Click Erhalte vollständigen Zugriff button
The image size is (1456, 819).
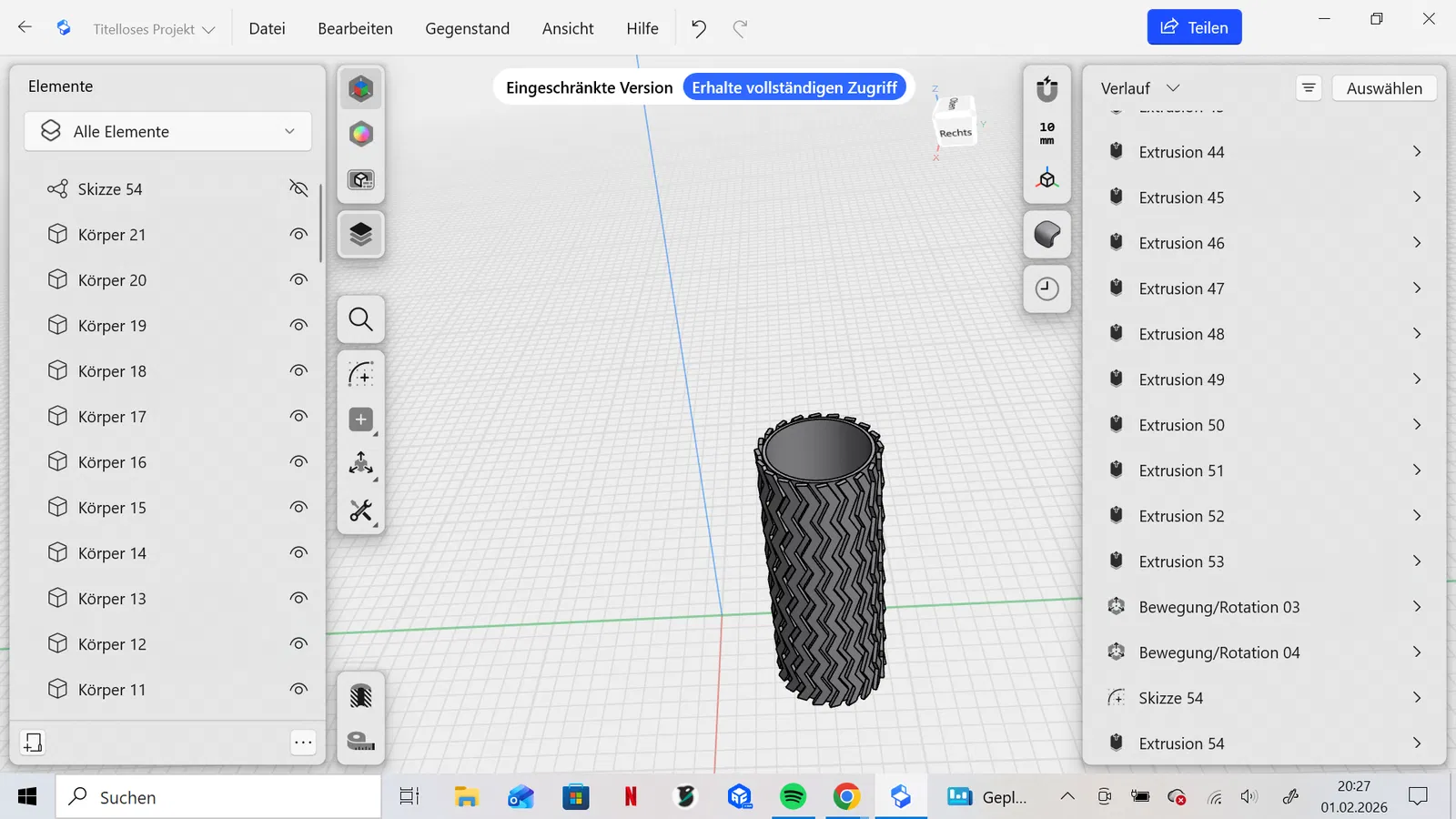click(794, 87)
